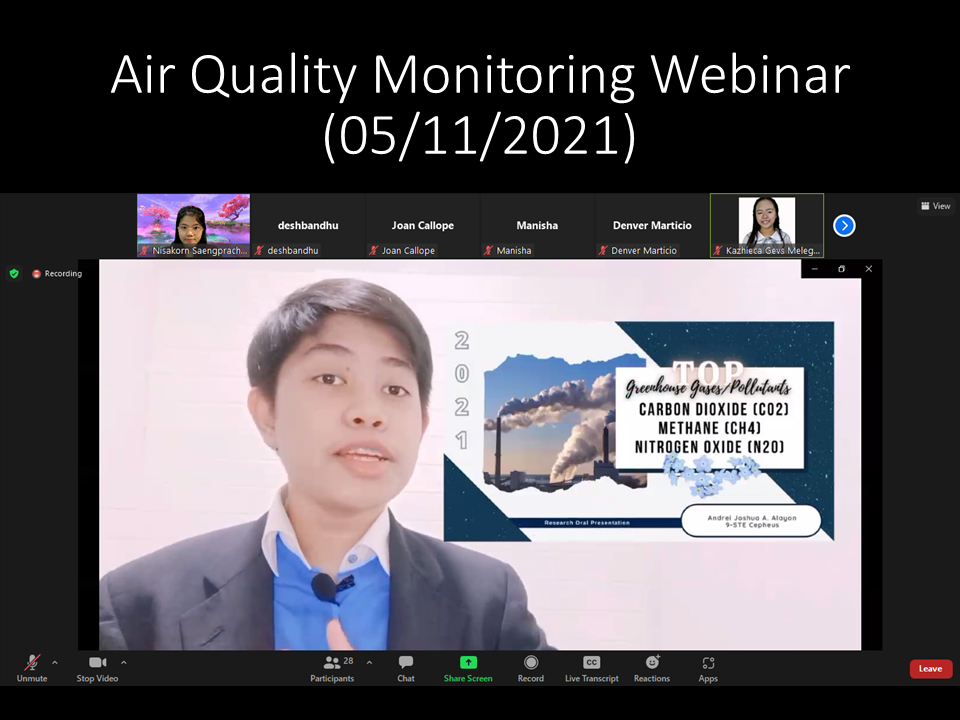Image resolution: width=960 pixels, height=720 pixels.
Task: Show next participants with blue arrow
Action: click(844, 226)
